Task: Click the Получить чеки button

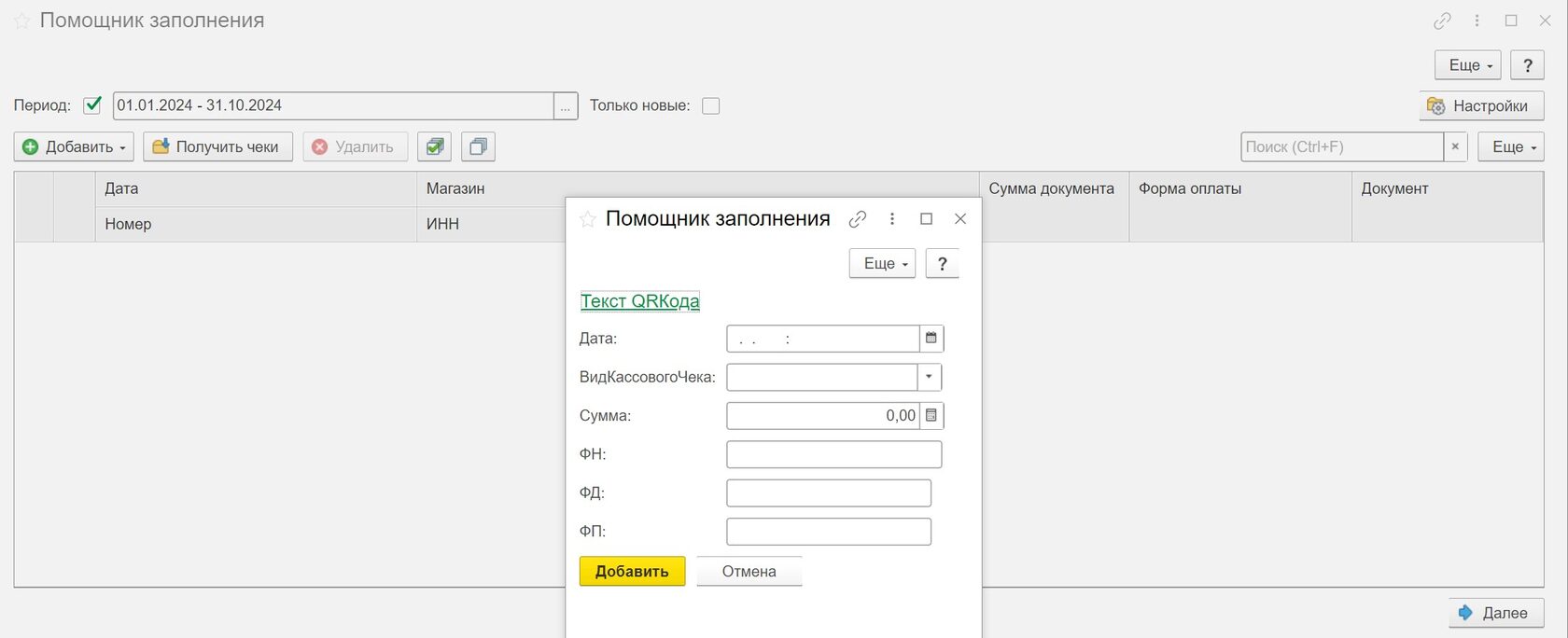Action: tap(217, 146)
